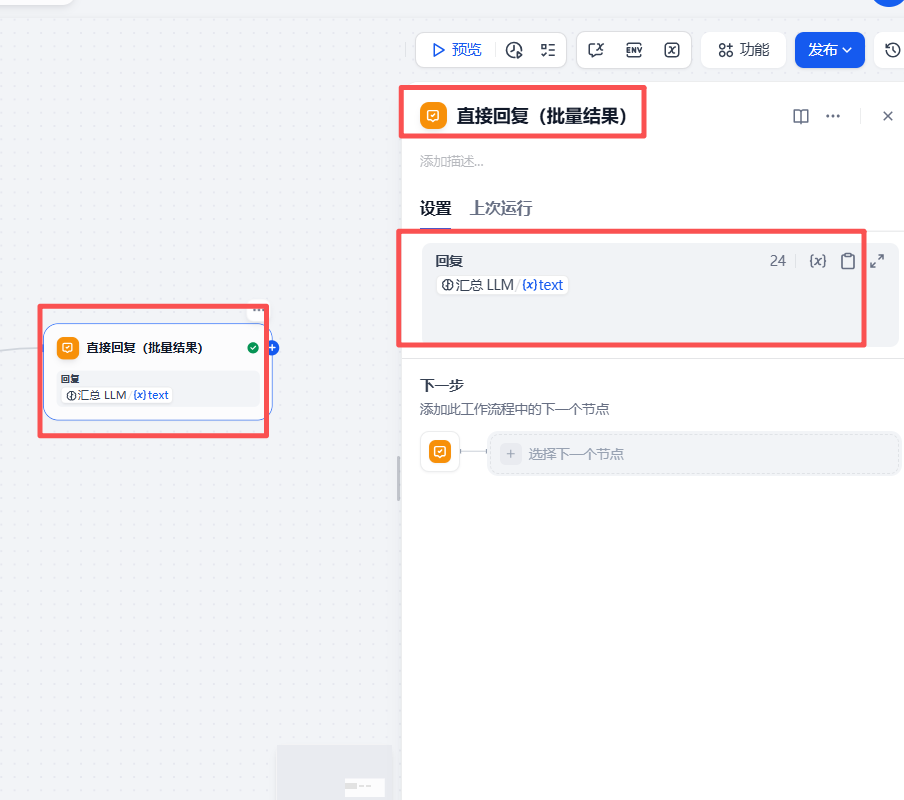Close the node settings panel
The width and height of the screenshot is (904, 800).
(888, 116)
